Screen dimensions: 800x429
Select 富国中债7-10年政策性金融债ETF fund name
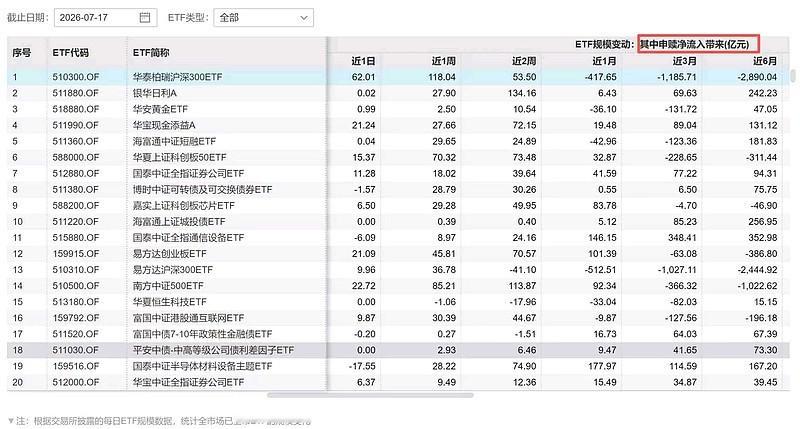(203, 334)
